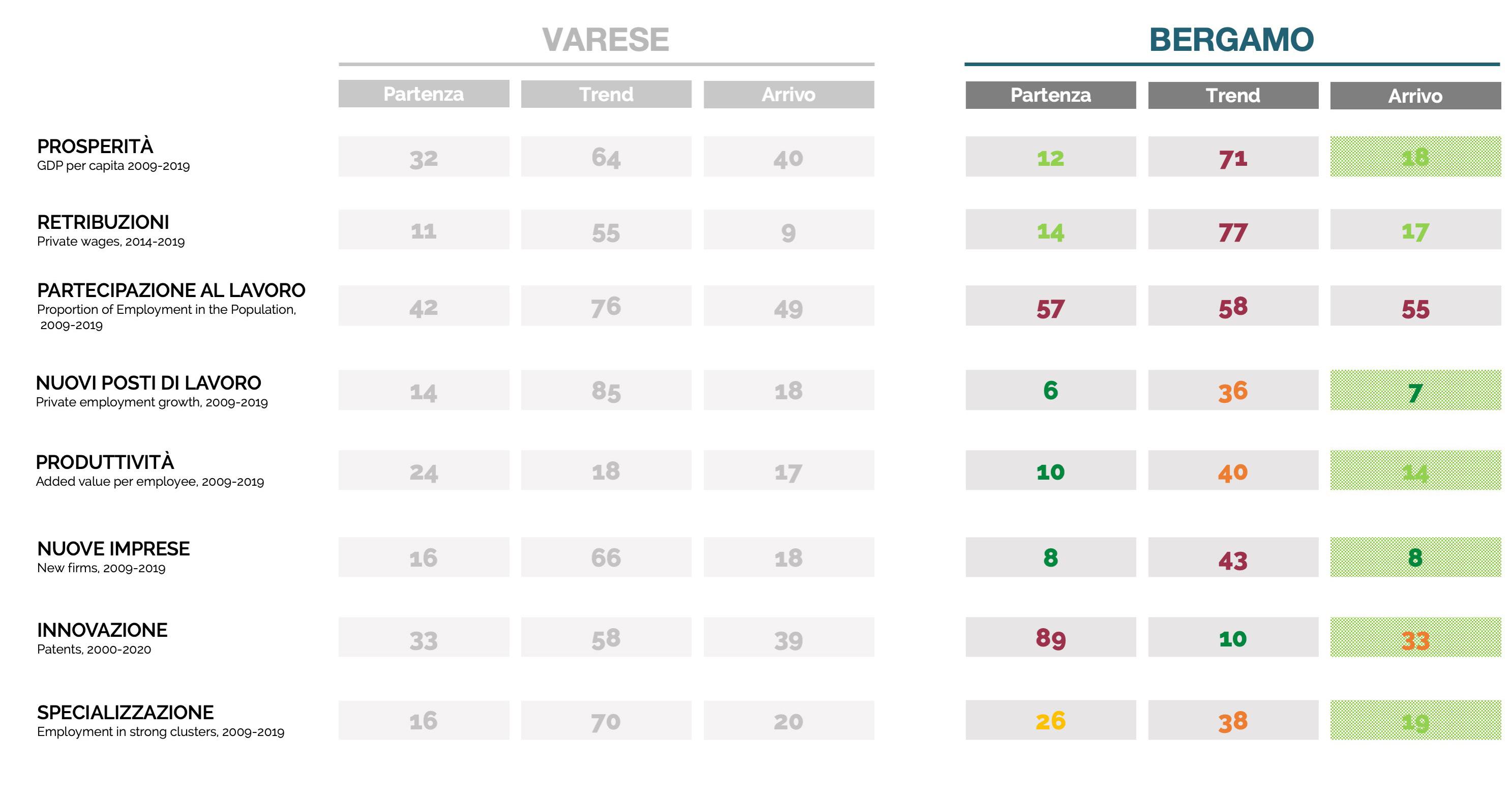Click Bergamo's Nuovi Posti Arrivo cell showing 7
This screenshot has height=795, width=1512.
pyautogui.click(x=1414, y=391)
